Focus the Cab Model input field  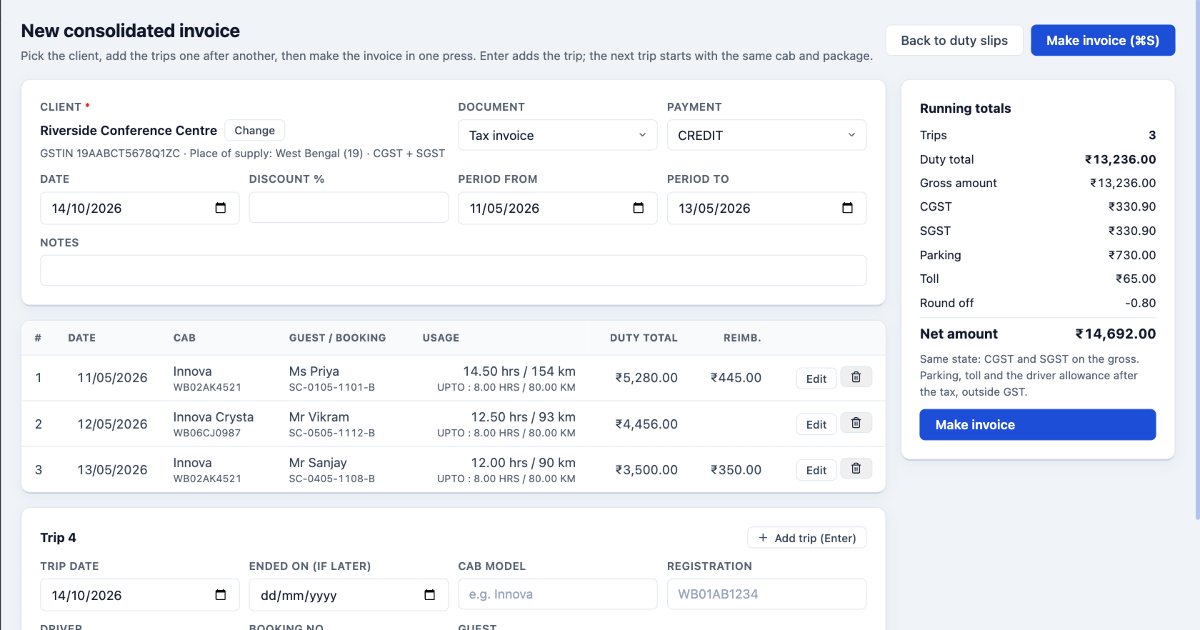click(x=558, y=594)
